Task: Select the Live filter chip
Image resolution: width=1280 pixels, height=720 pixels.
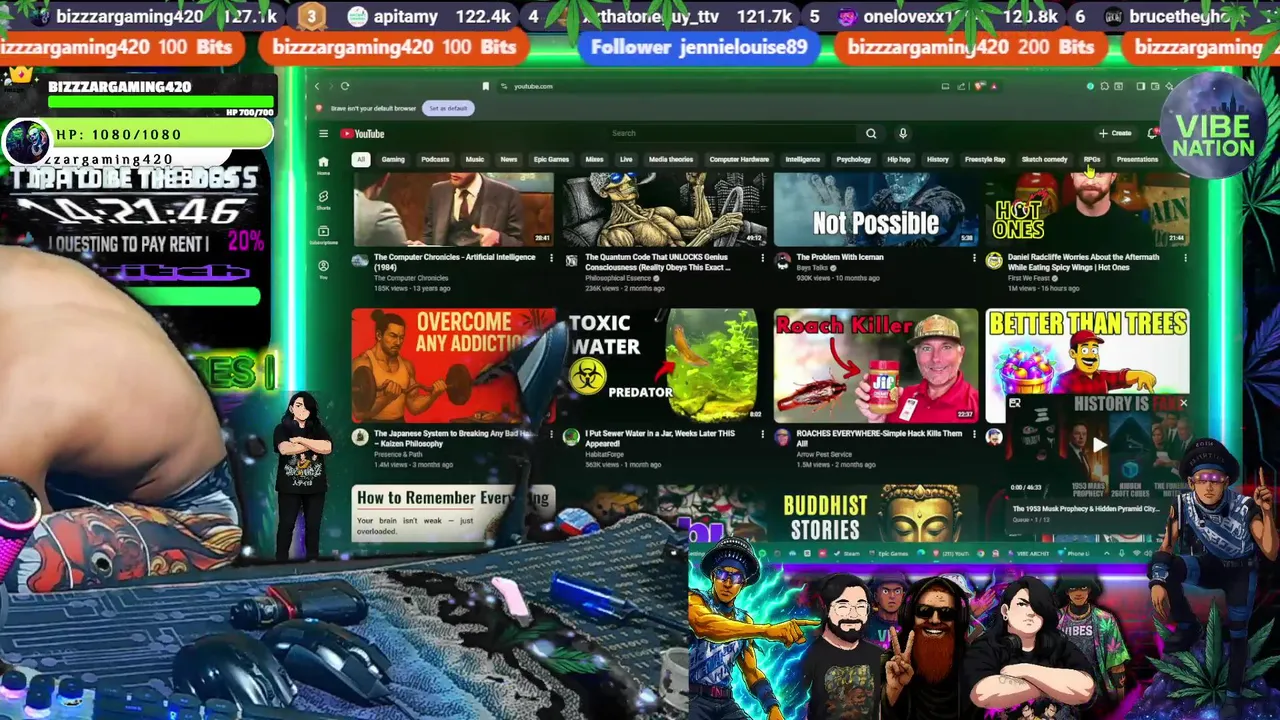Action: (x=626, y=160)
